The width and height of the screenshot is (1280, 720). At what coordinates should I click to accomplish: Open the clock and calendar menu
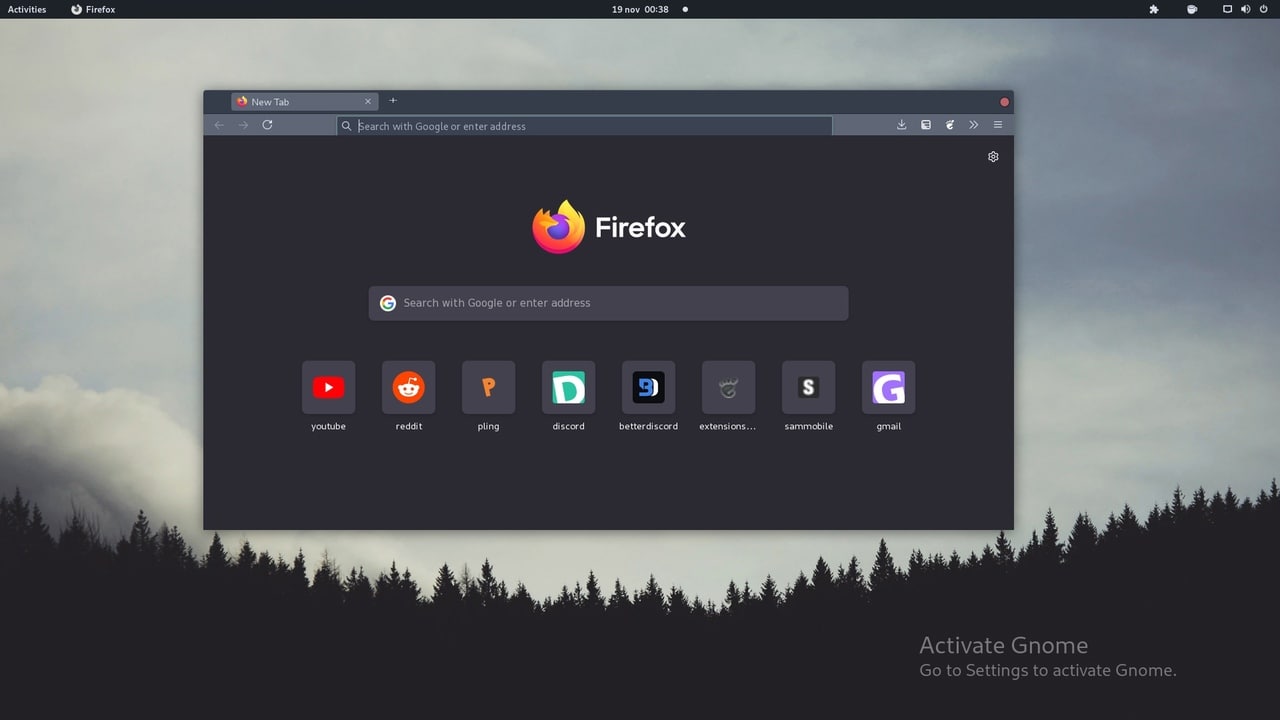pyautogui.click(x=640, y=9)
